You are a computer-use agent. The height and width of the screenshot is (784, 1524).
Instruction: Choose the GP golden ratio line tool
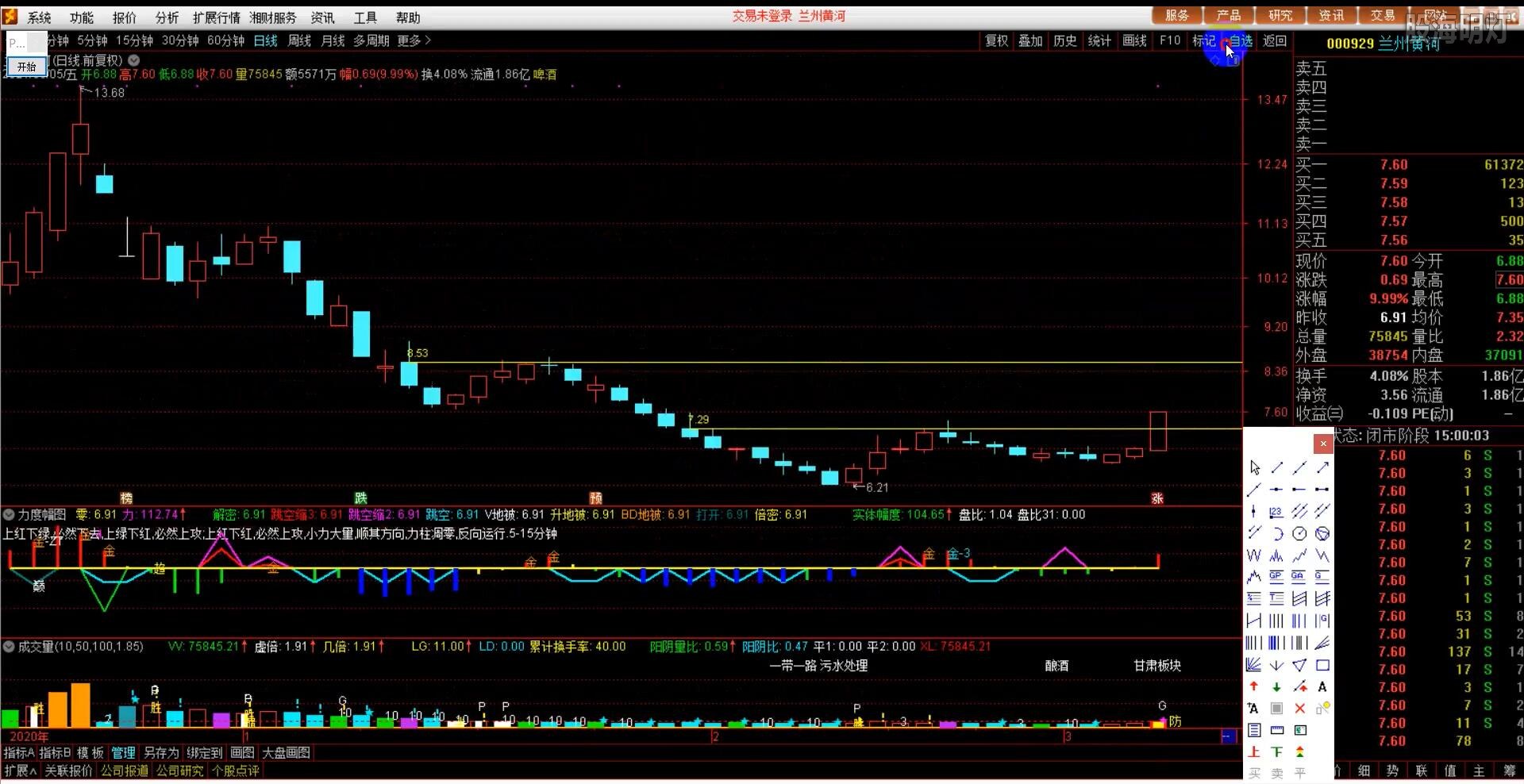click(x=1276, y=576)
